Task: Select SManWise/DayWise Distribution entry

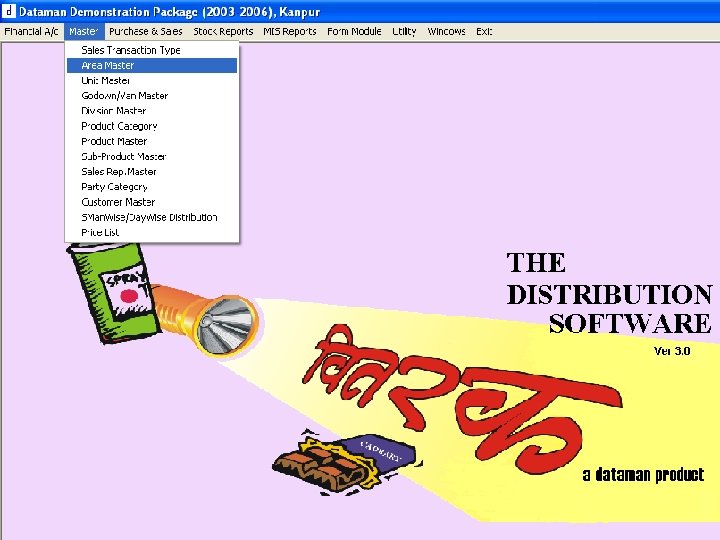Action: (x=152, y=217)
